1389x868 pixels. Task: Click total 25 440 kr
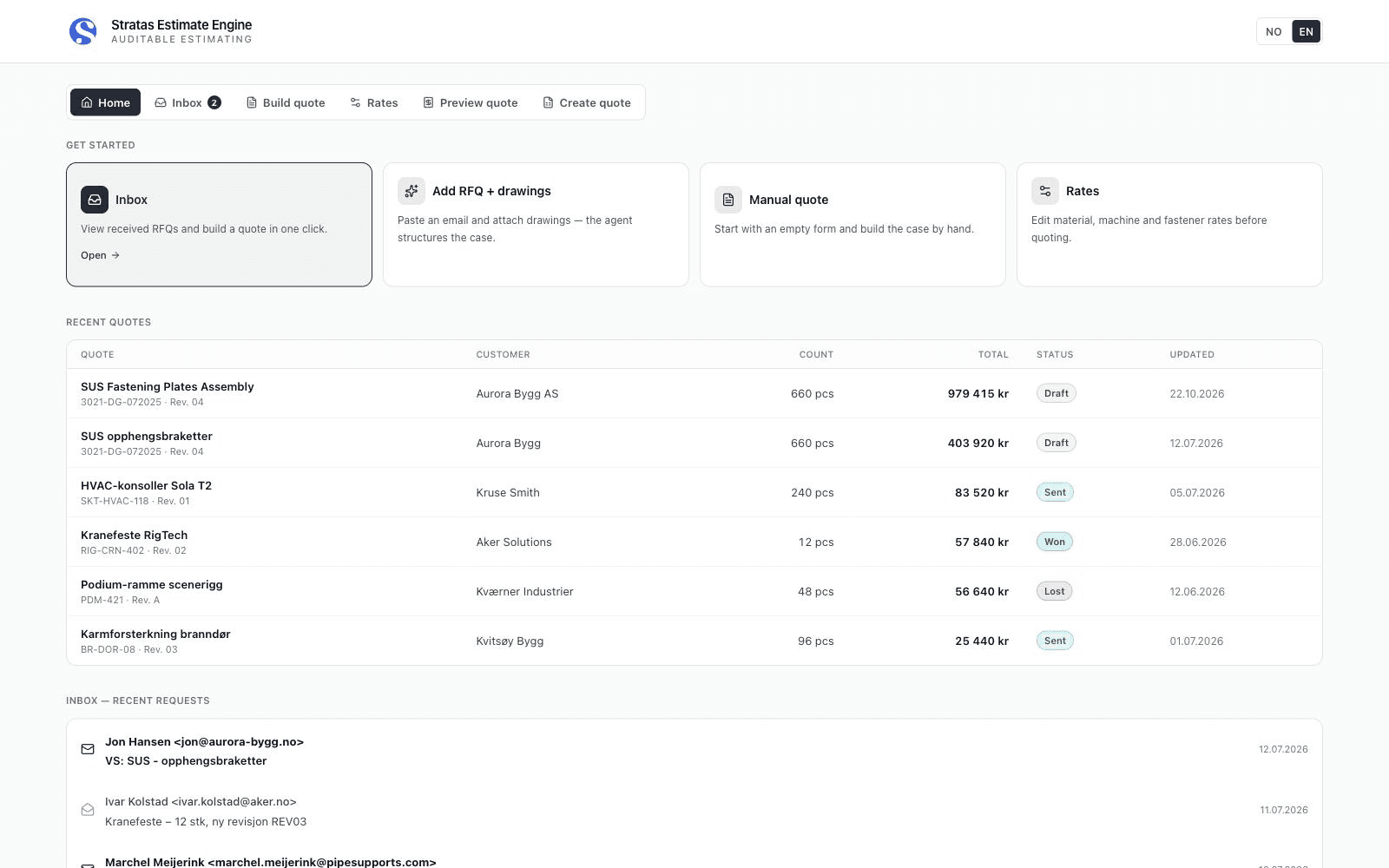click(982, 641)
